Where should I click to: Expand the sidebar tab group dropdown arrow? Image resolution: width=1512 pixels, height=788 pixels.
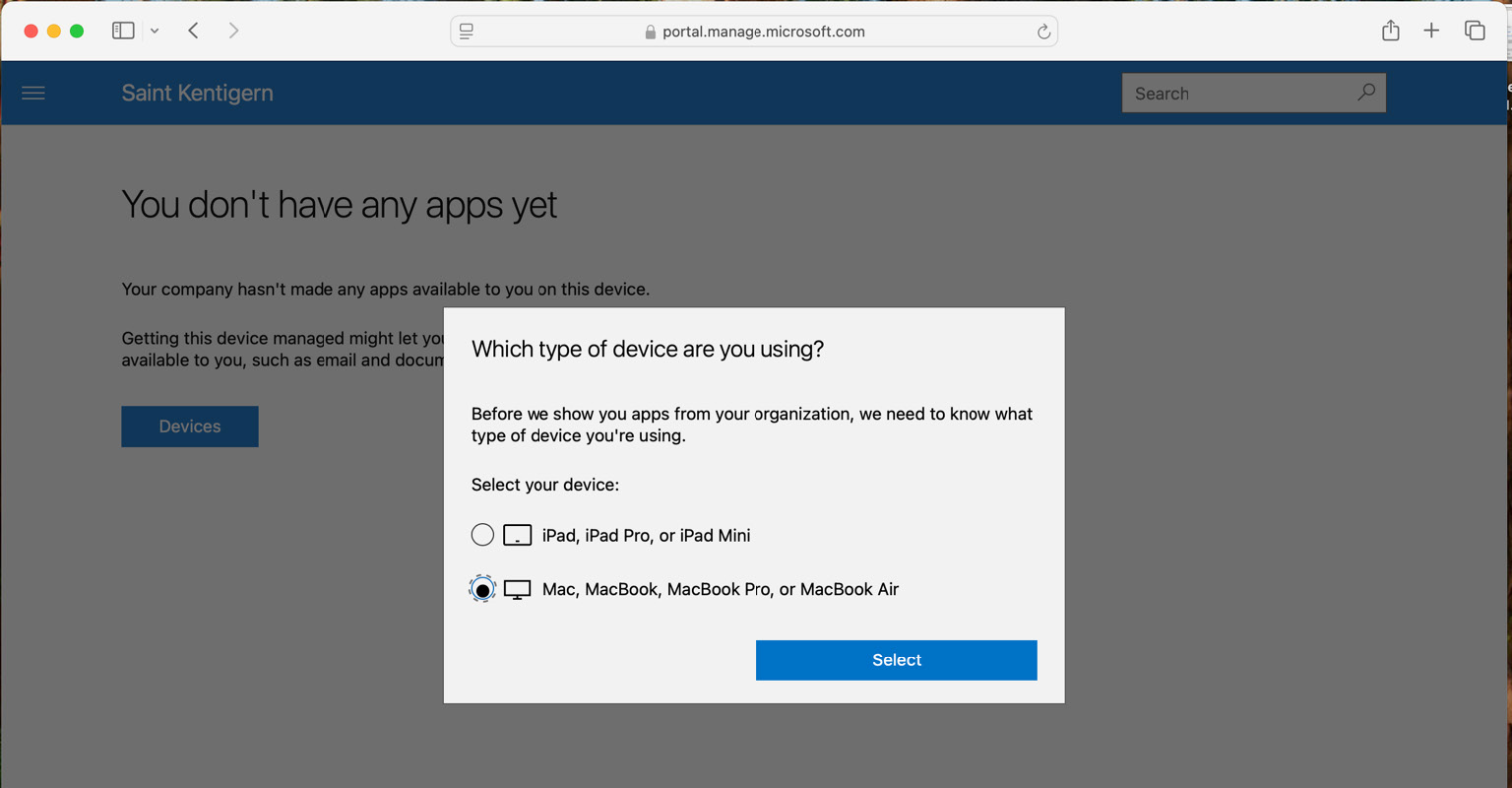[x=155, y=32]
